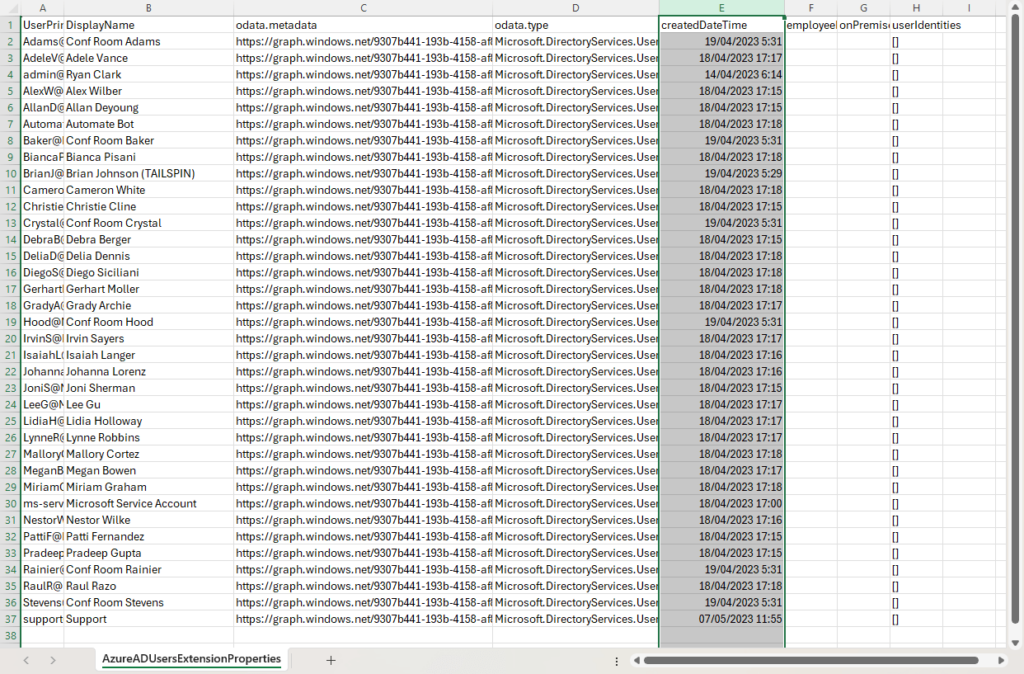Select column G header
The width and height of the screenshot is (1024, 674).
point(863,8)
